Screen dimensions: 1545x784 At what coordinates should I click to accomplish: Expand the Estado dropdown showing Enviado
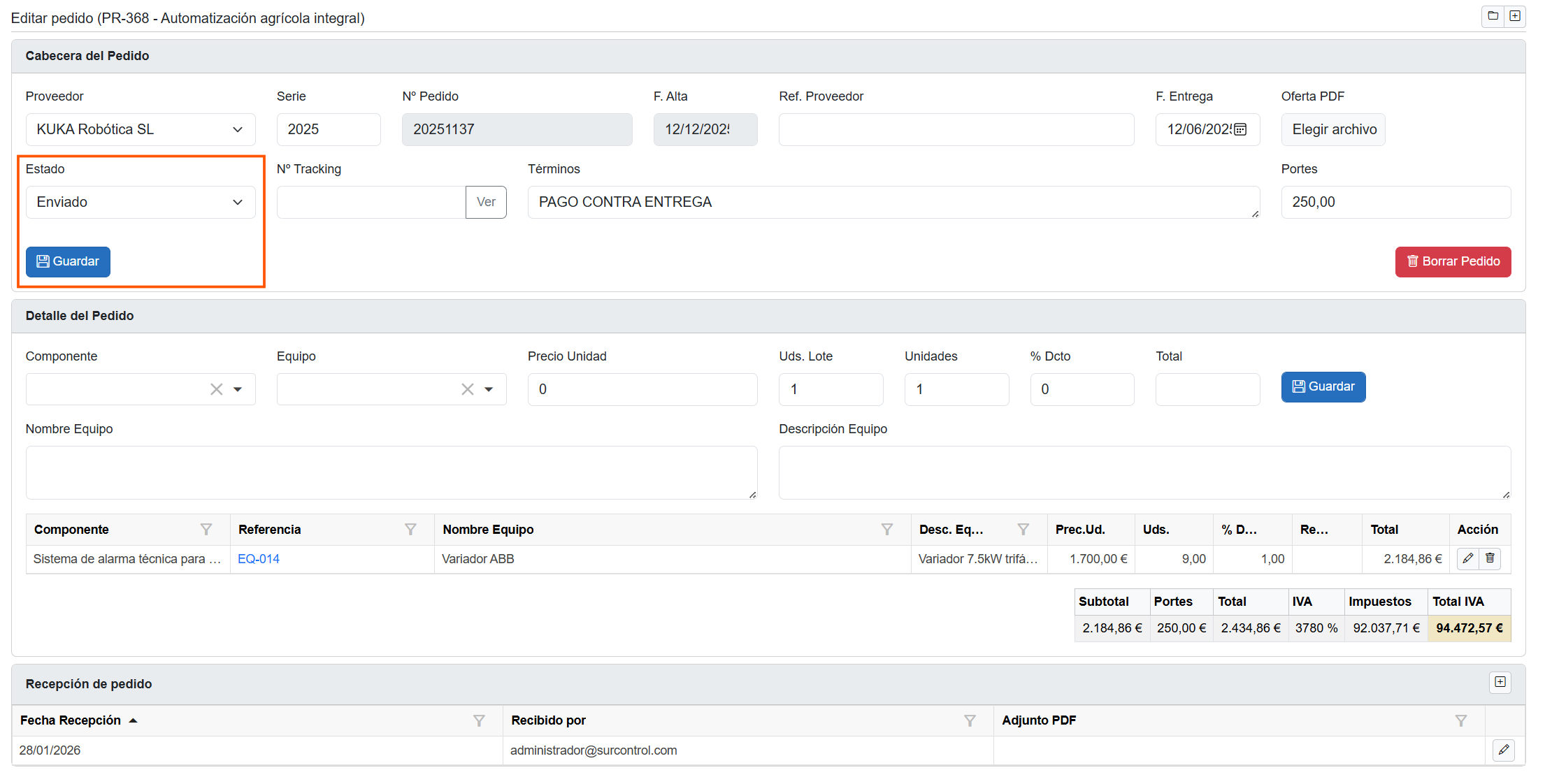pyautogui.click(x=140, y=202)
